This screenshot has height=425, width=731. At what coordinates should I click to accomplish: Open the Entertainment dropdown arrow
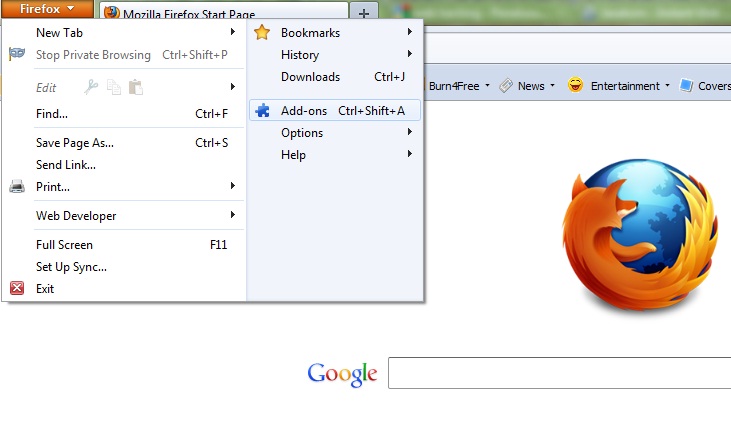pyautogui.click(x=667, y=86)
